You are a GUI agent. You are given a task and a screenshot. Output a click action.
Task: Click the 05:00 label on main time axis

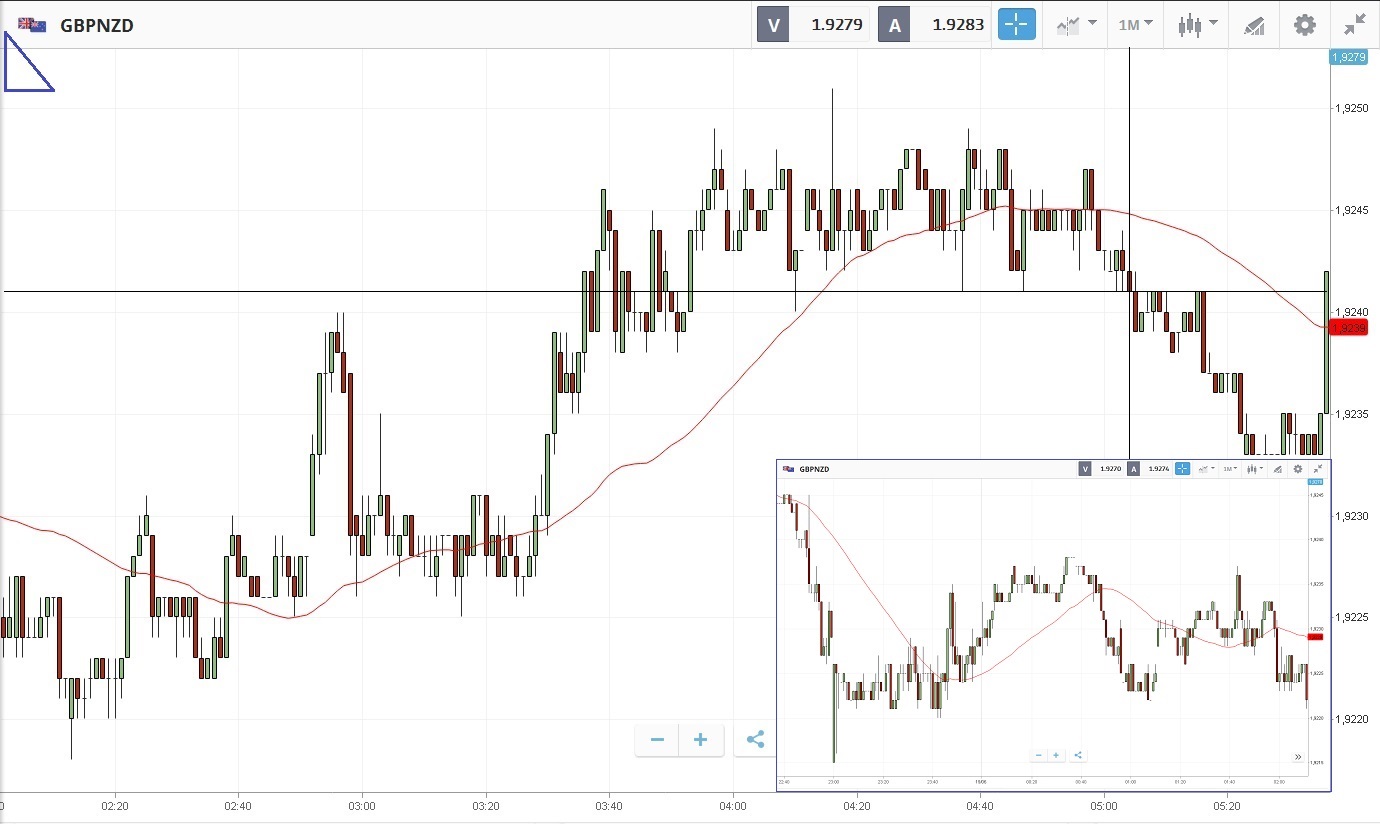pos(1104,805)
